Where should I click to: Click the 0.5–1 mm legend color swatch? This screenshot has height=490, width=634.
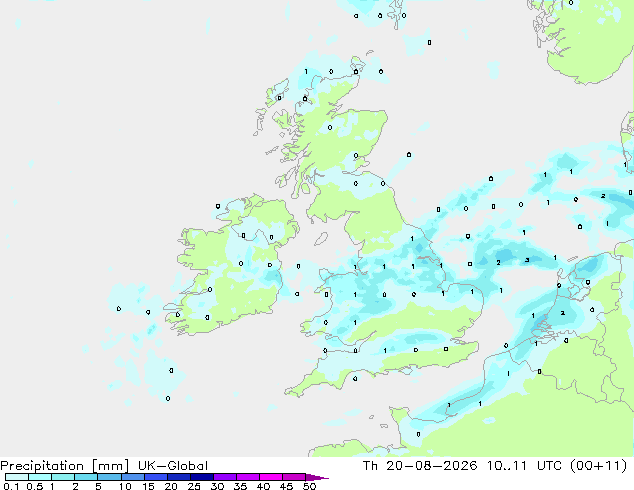pos(40,477)
